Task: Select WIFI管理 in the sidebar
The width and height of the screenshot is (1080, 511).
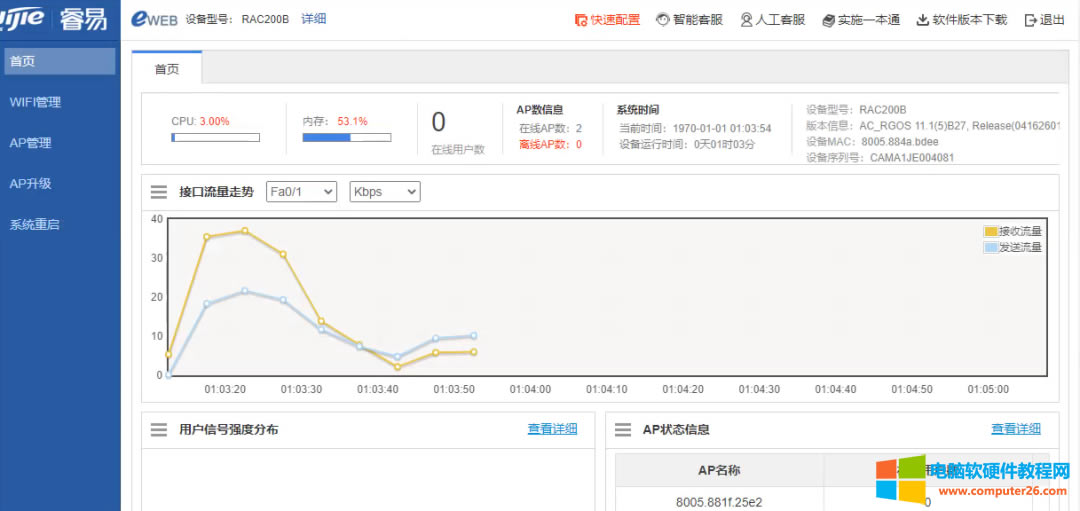Action: point(35,102)
